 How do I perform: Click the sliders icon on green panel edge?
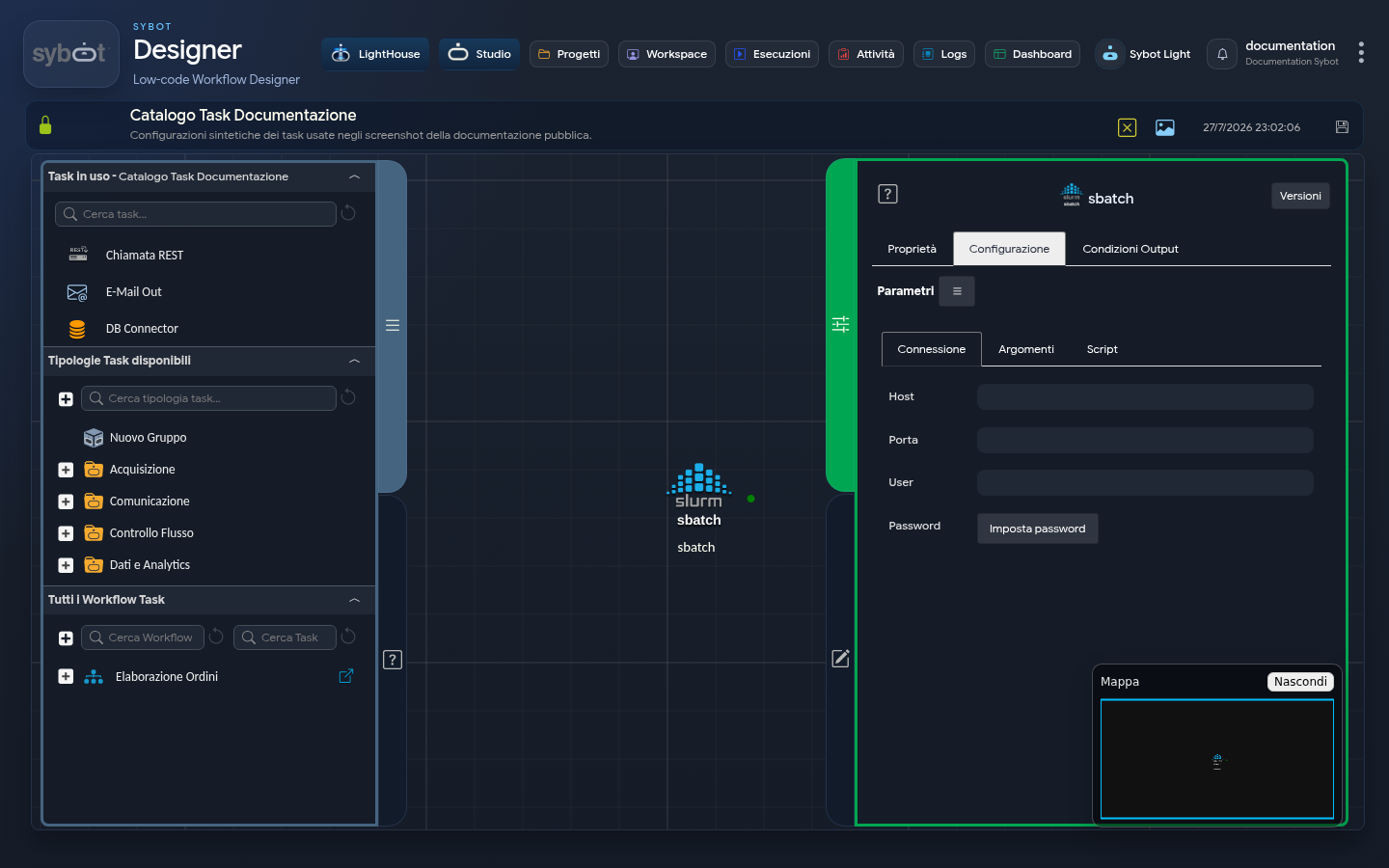click(841, 324)
